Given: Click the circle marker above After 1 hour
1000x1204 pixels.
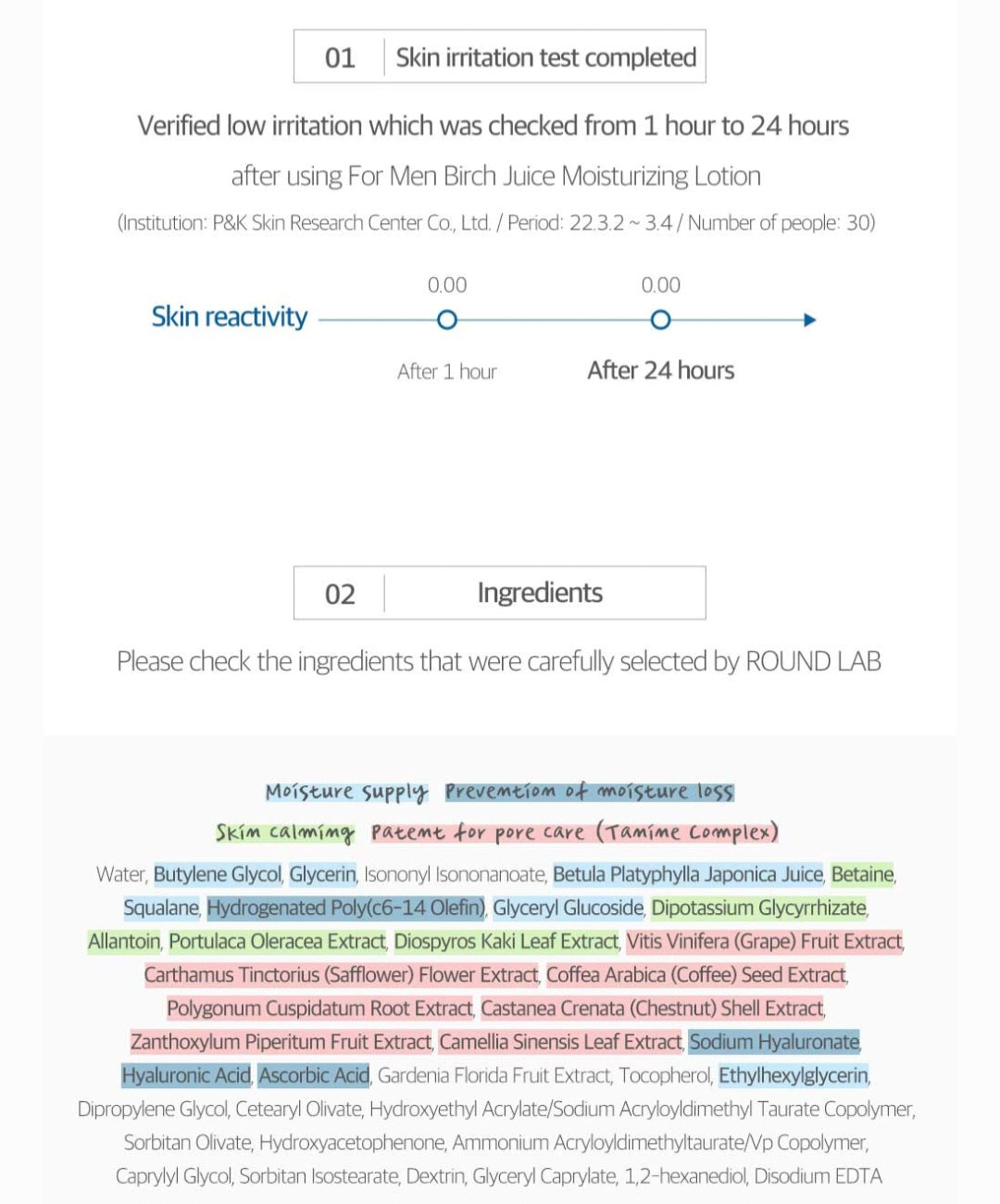Looking at the screenshot, I should tap(447, 320).
